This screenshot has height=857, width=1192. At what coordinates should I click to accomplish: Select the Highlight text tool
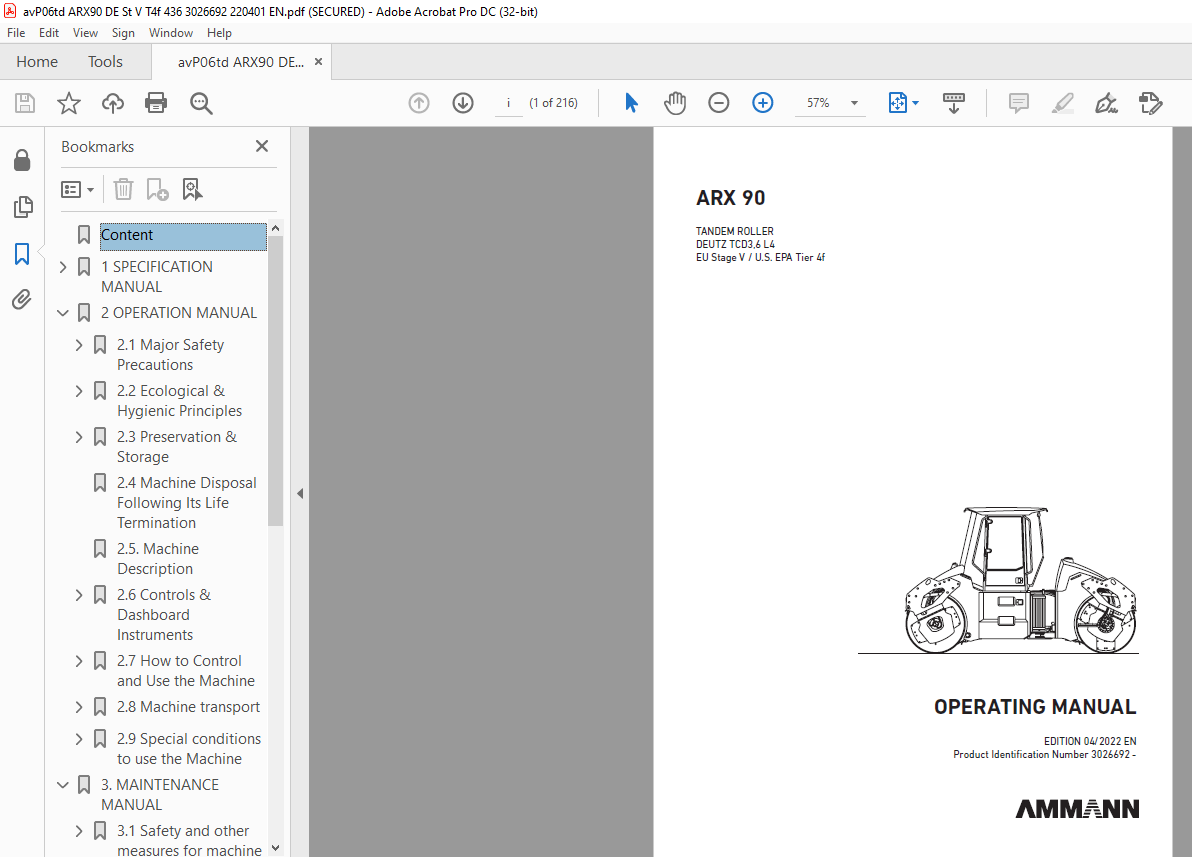tap(1063, 103)
